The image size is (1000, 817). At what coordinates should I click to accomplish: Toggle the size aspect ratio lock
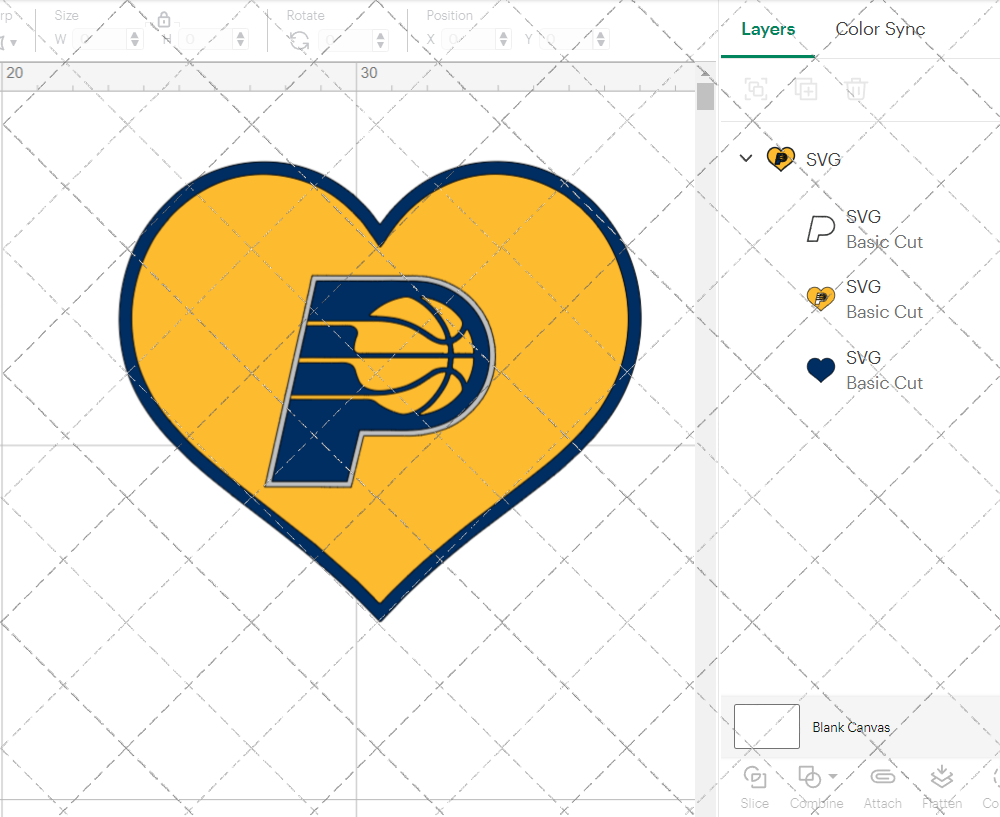pos(164,20)
